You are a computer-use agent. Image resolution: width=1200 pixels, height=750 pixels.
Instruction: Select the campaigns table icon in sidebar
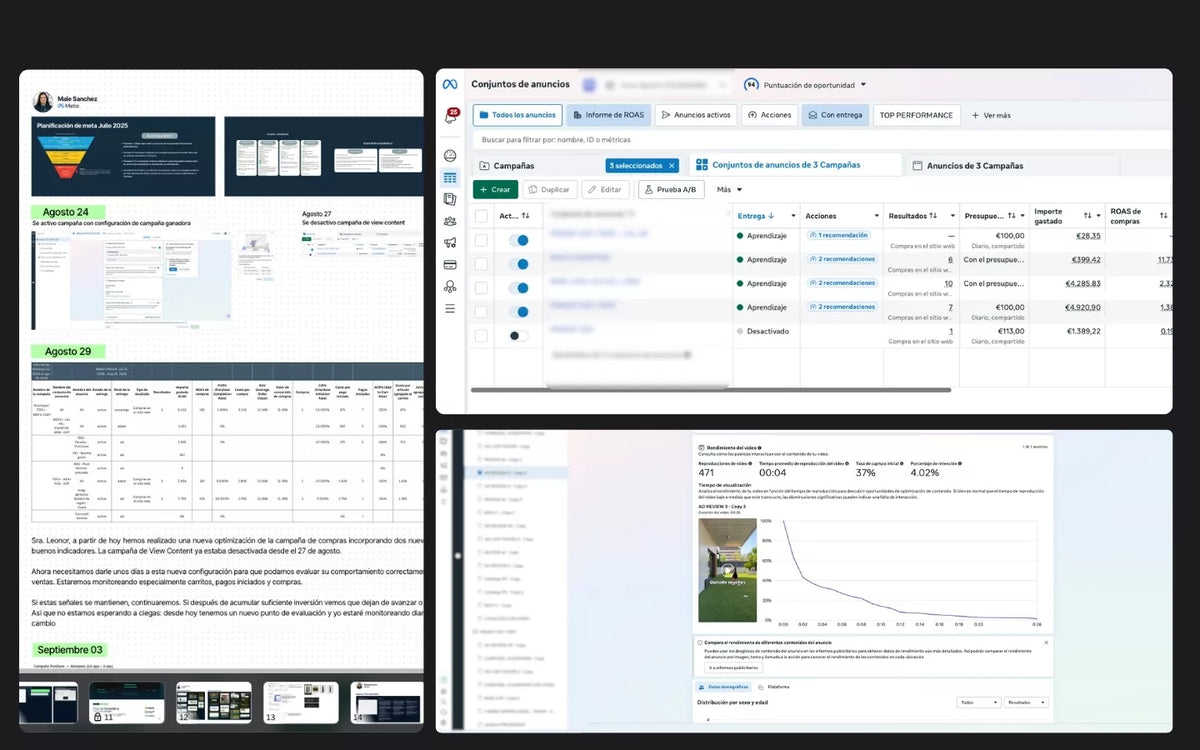450,177
